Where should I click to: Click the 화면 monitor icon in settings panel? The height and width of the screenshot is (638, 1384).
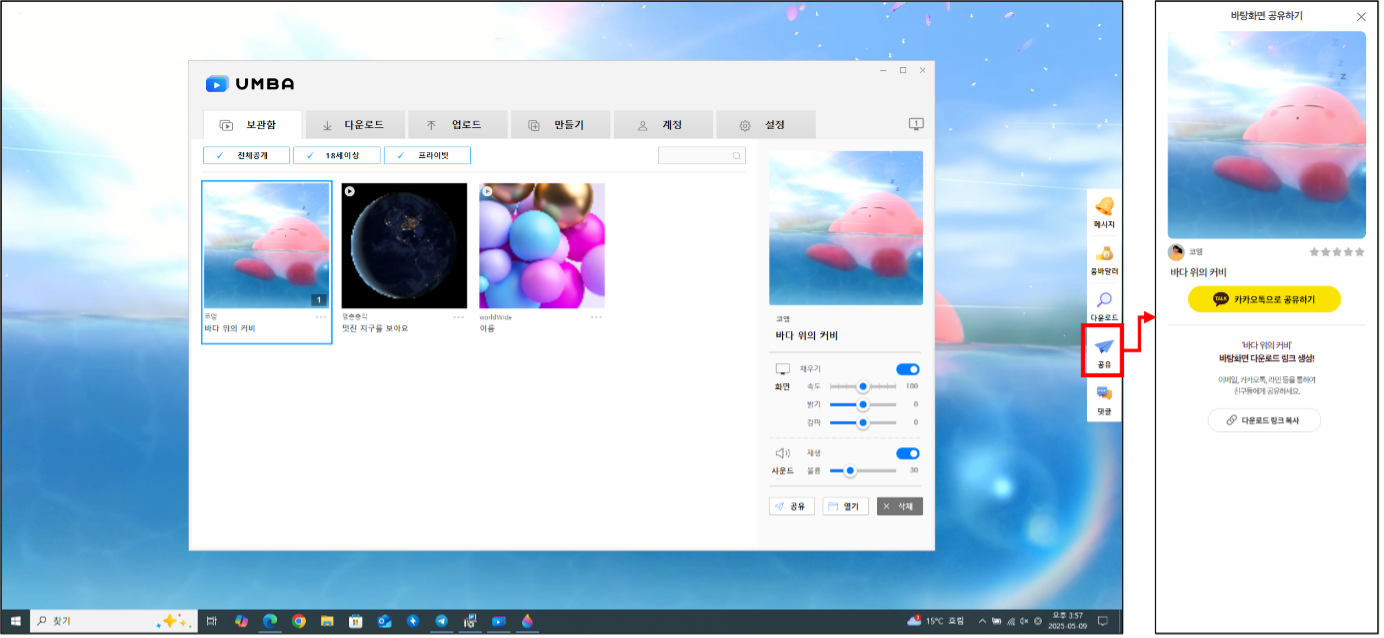783,369
